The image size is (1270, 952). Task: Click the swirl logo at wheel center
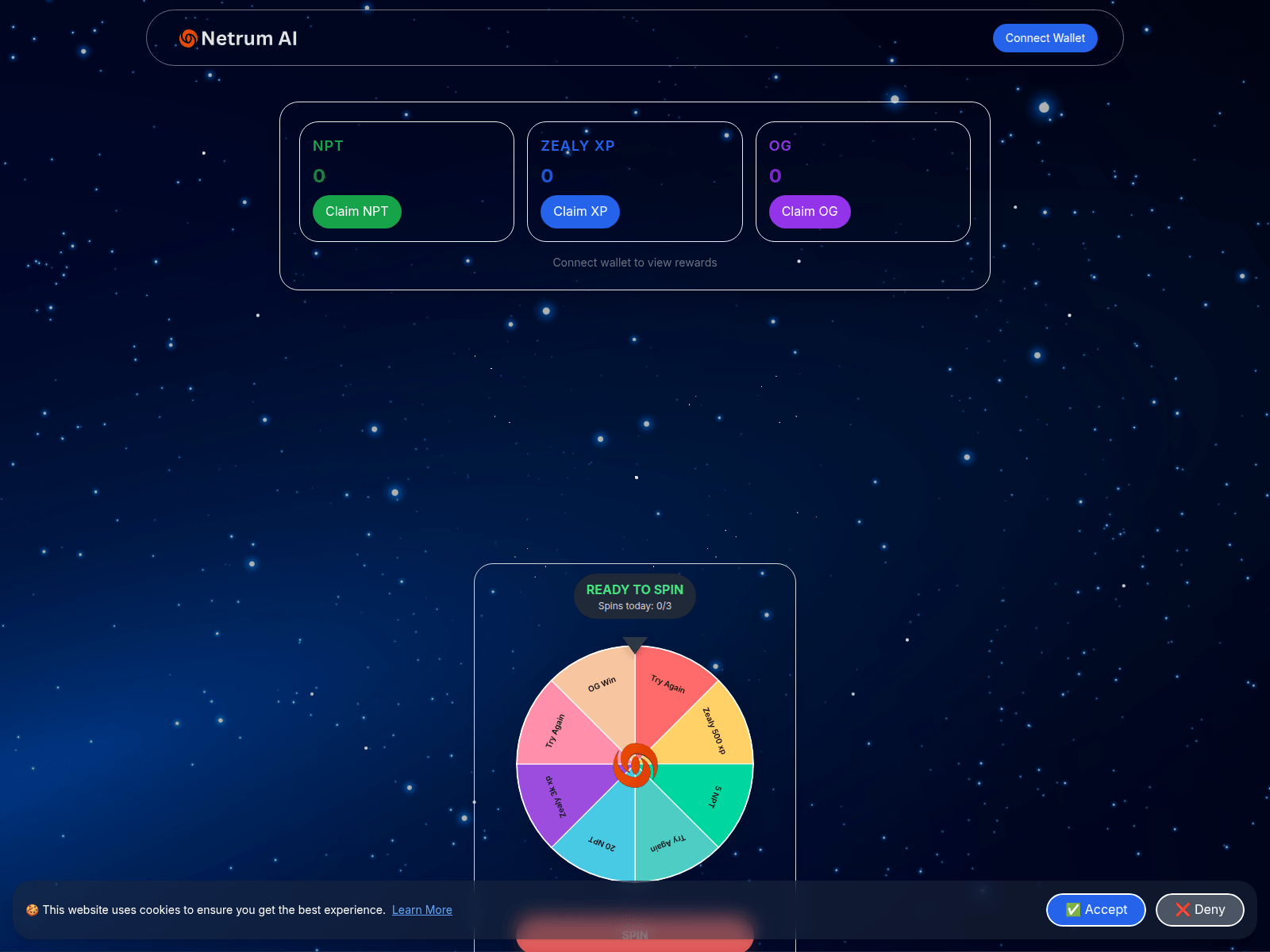[x=635, y=765]
